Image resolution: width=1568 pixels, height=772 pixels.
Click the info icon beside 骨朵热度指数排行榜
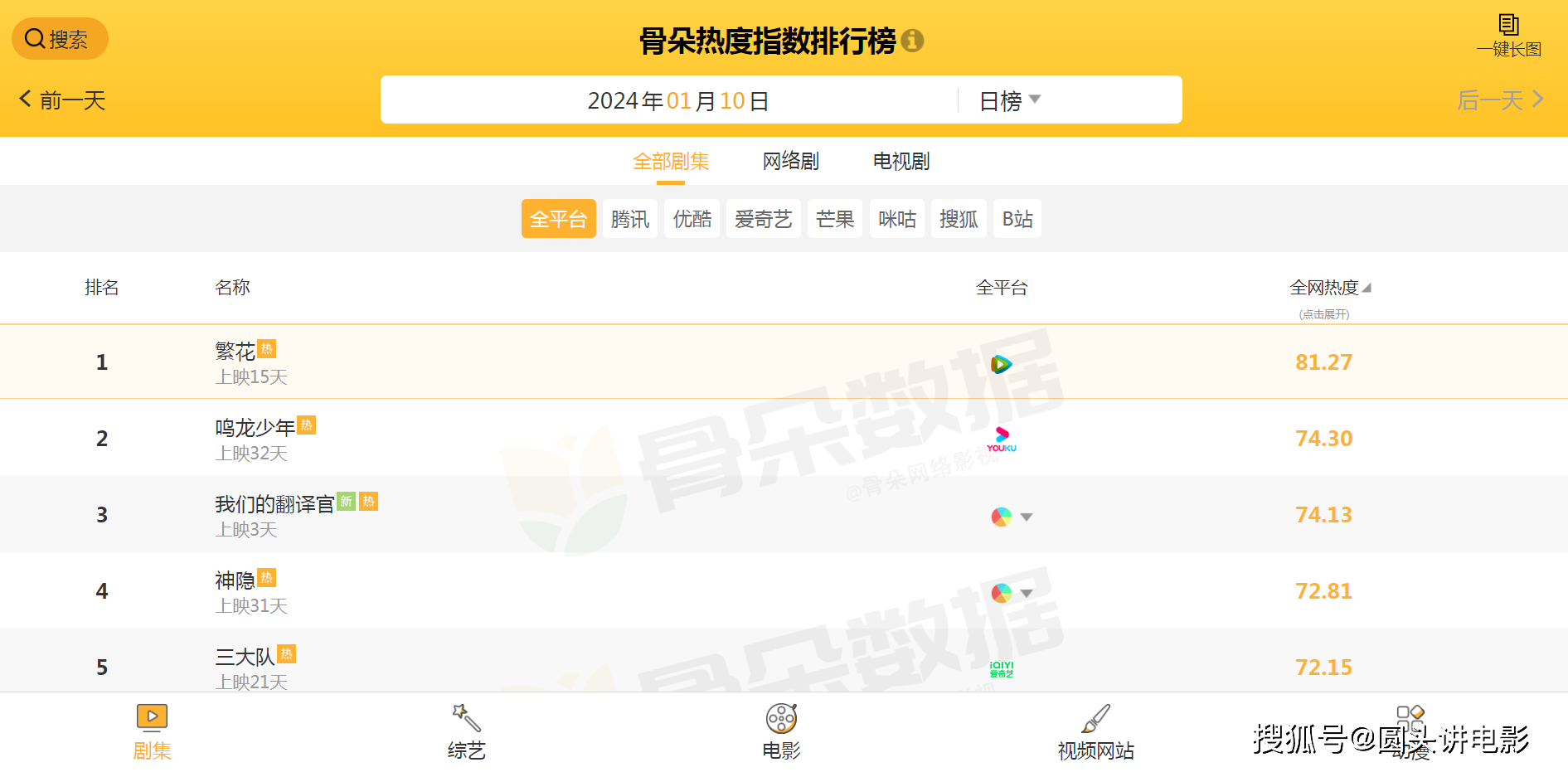[x=912, y=40]
